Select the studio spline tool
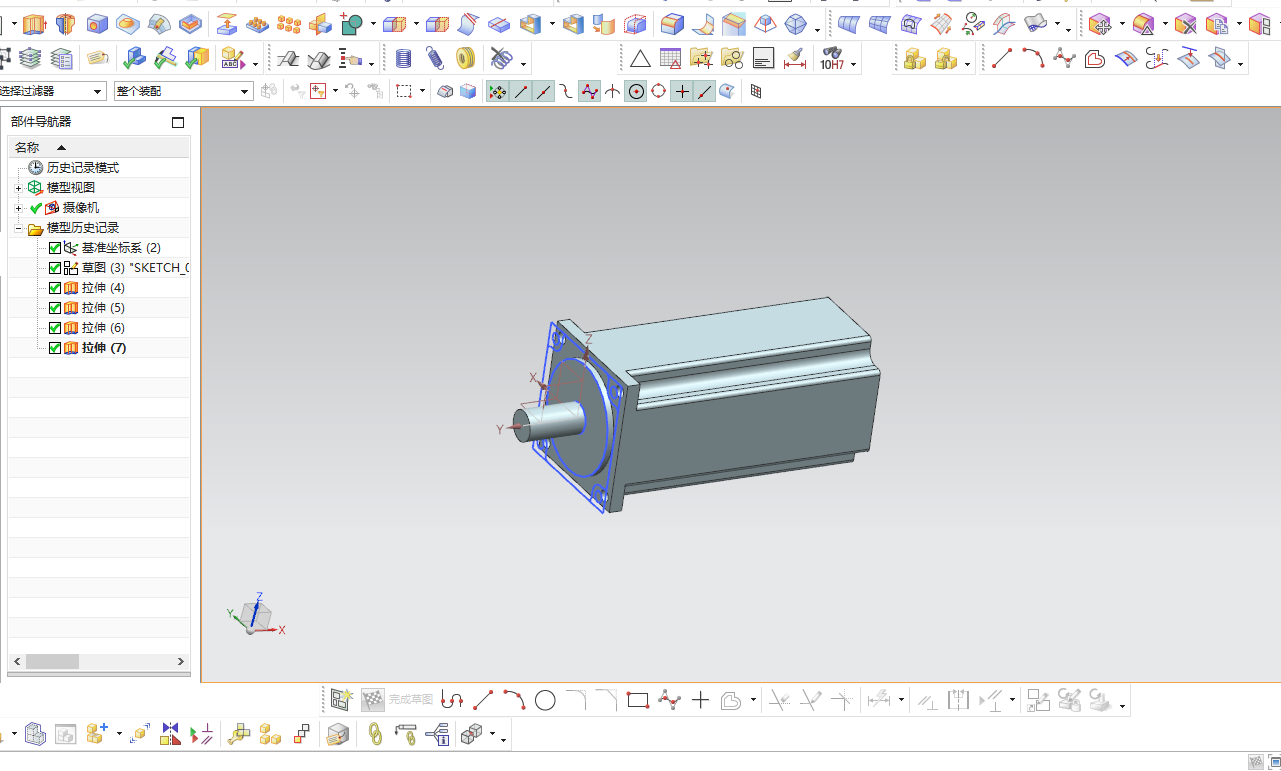Viewport: 1281px width, 771px height. pos(1064,59)
